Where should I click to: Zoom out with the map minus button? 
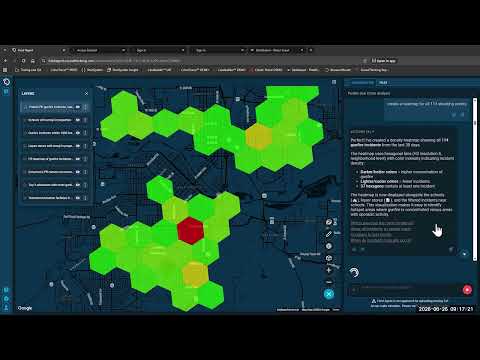click(x=329, y=282)
